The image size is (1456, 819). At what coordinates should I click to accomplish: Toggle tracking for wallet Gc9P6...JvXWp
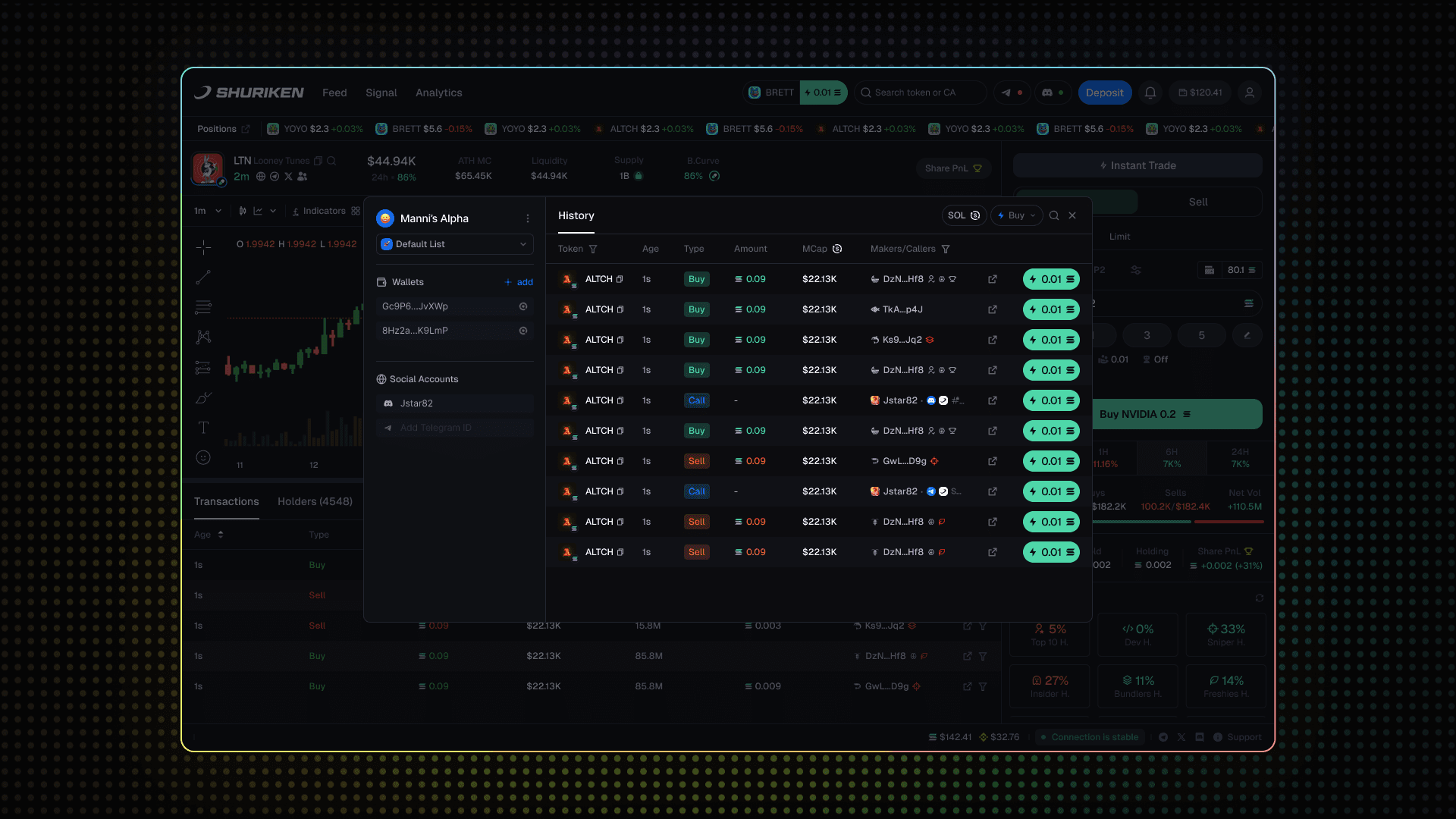coord(523,306)
